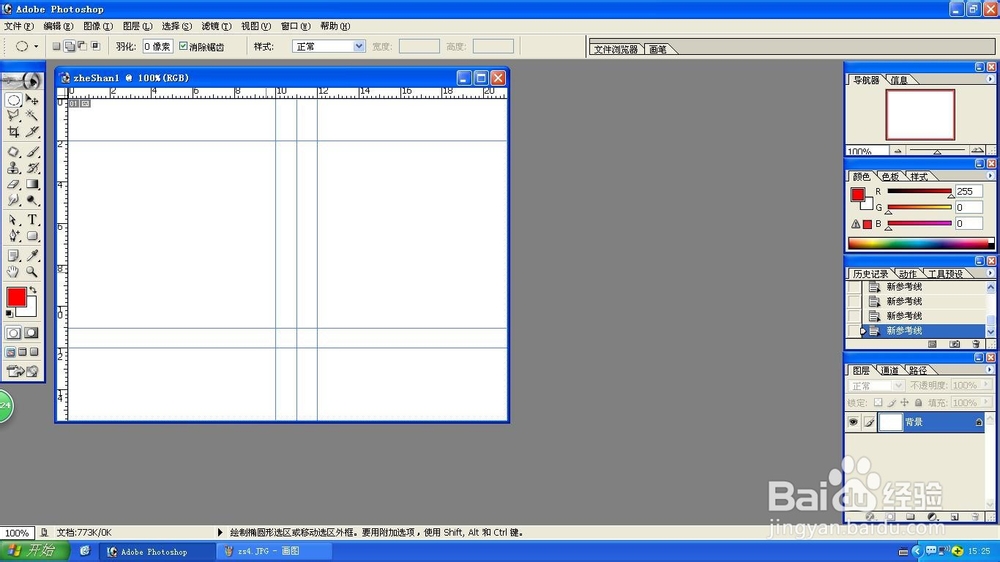Select the History Brush tool

coord(32,168)
